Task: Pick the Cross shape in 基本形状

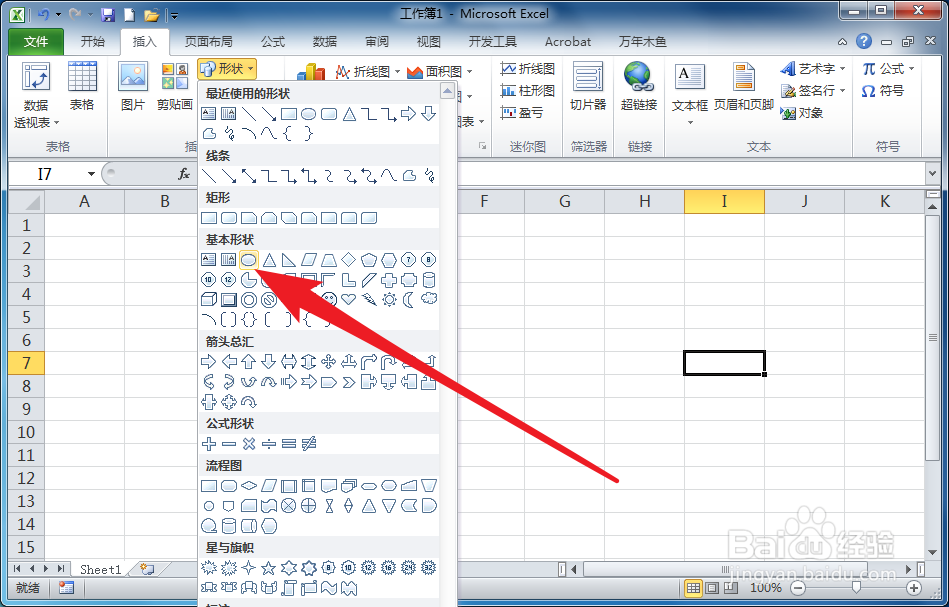Action: [389, 280]
